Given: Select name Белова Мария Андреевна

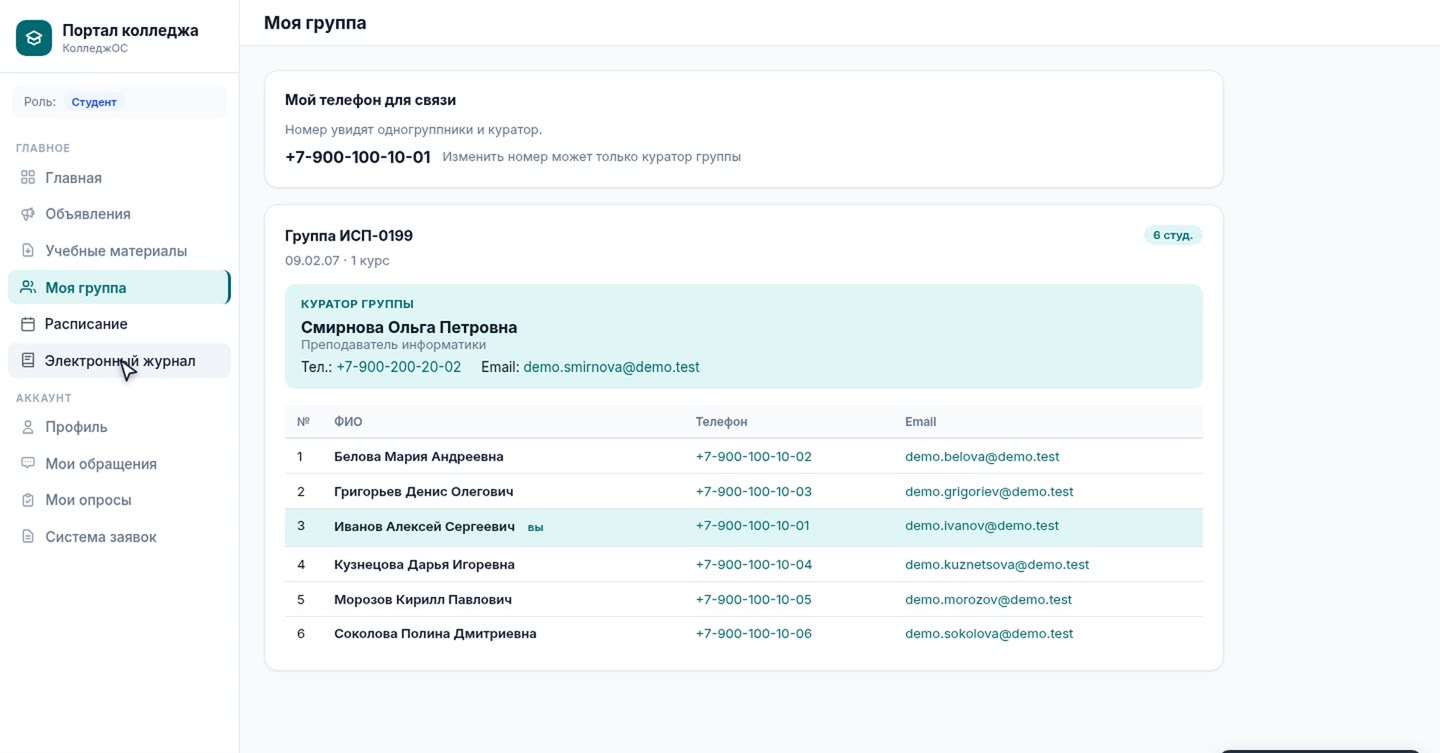Looking at the screenshot, I should coord(418,456).
